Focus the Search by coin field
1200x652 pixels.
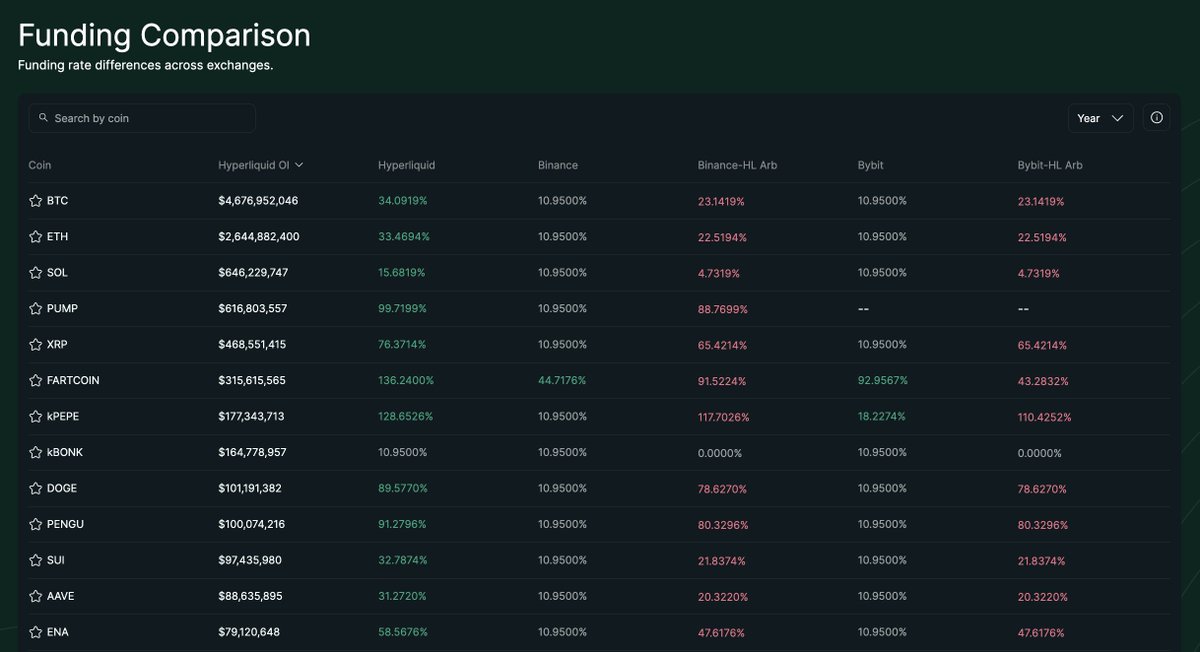[x=142, y=118]
